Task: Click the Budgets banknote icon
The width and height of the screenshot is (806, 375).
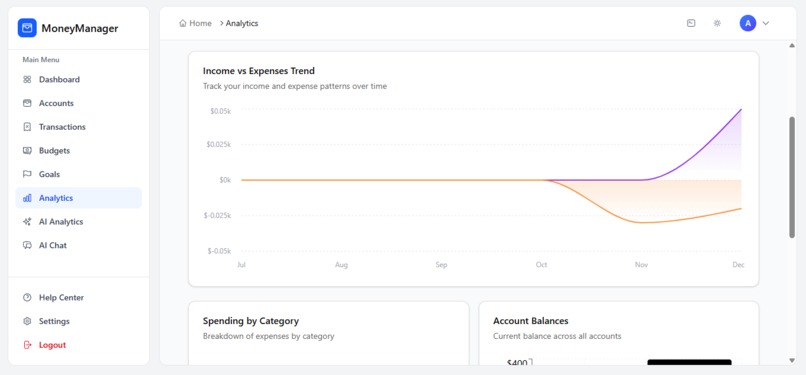Action: click(27, 151)
